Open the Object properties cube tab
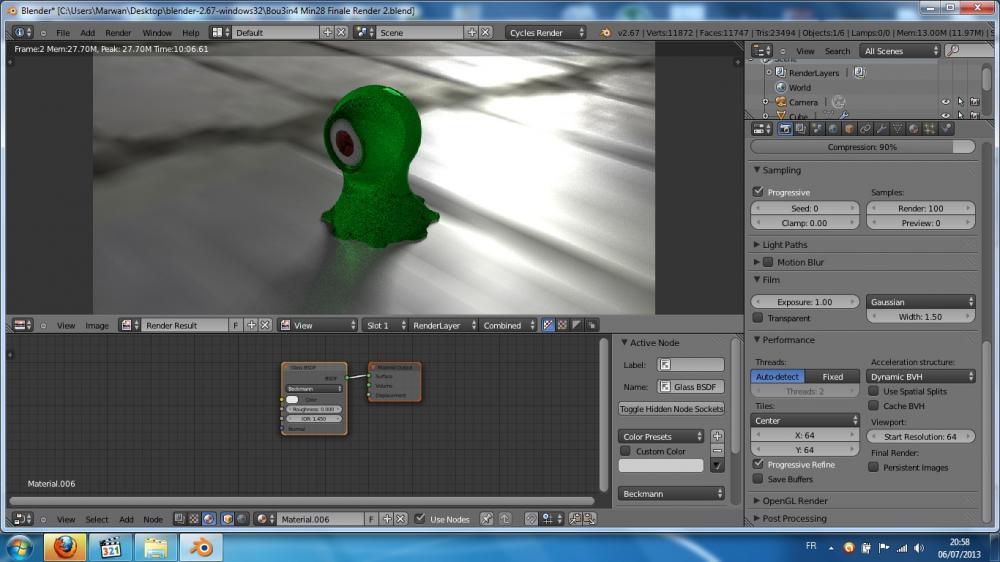This screenshot has height=562, width=1000. coord(849,129)
